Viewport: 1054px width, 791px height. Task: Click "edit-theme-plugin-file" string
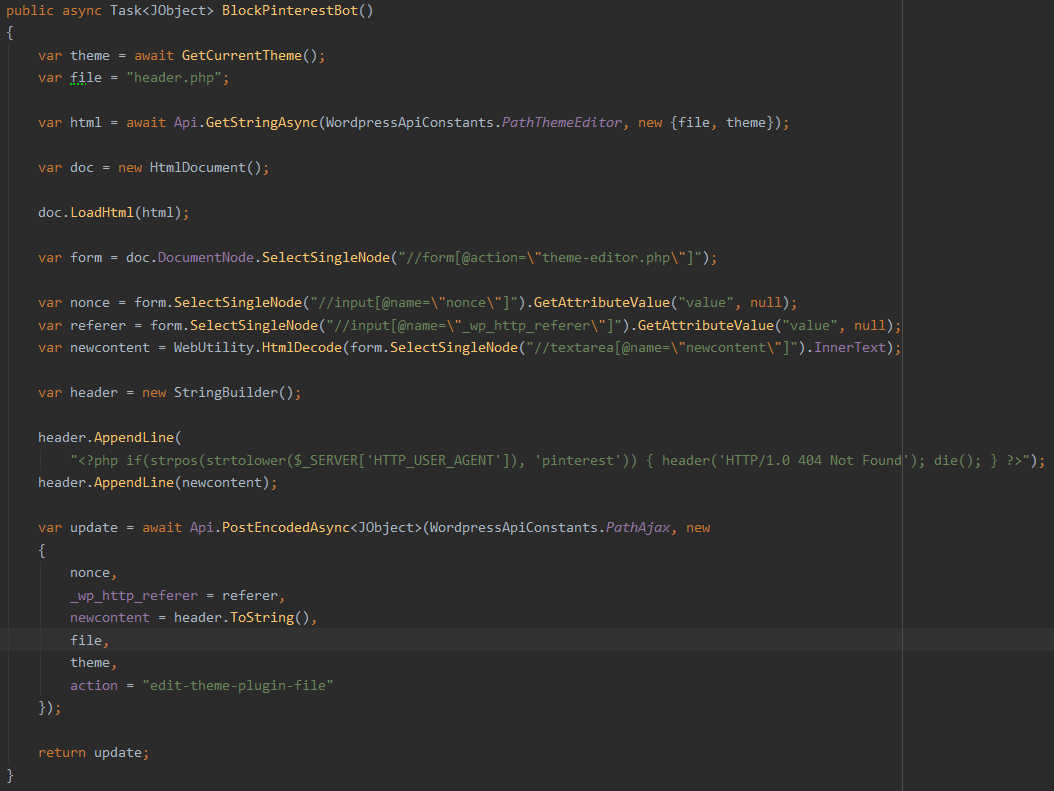(x=237, y=686)
